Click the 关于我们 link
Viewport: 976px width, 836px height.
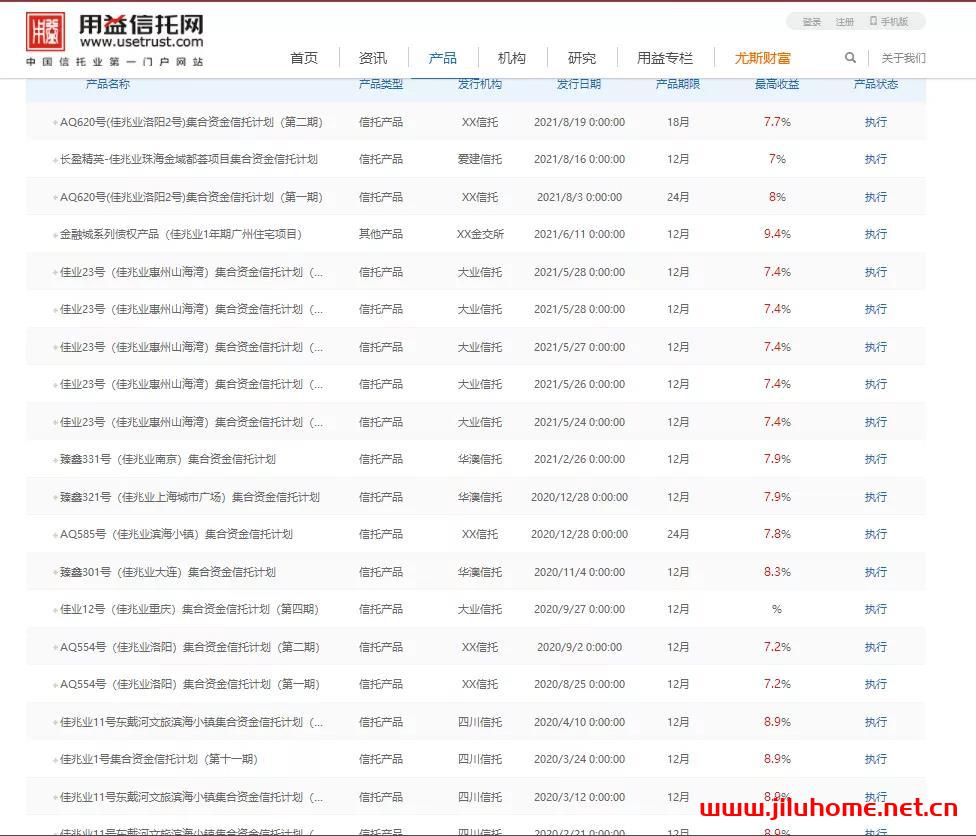905,58
